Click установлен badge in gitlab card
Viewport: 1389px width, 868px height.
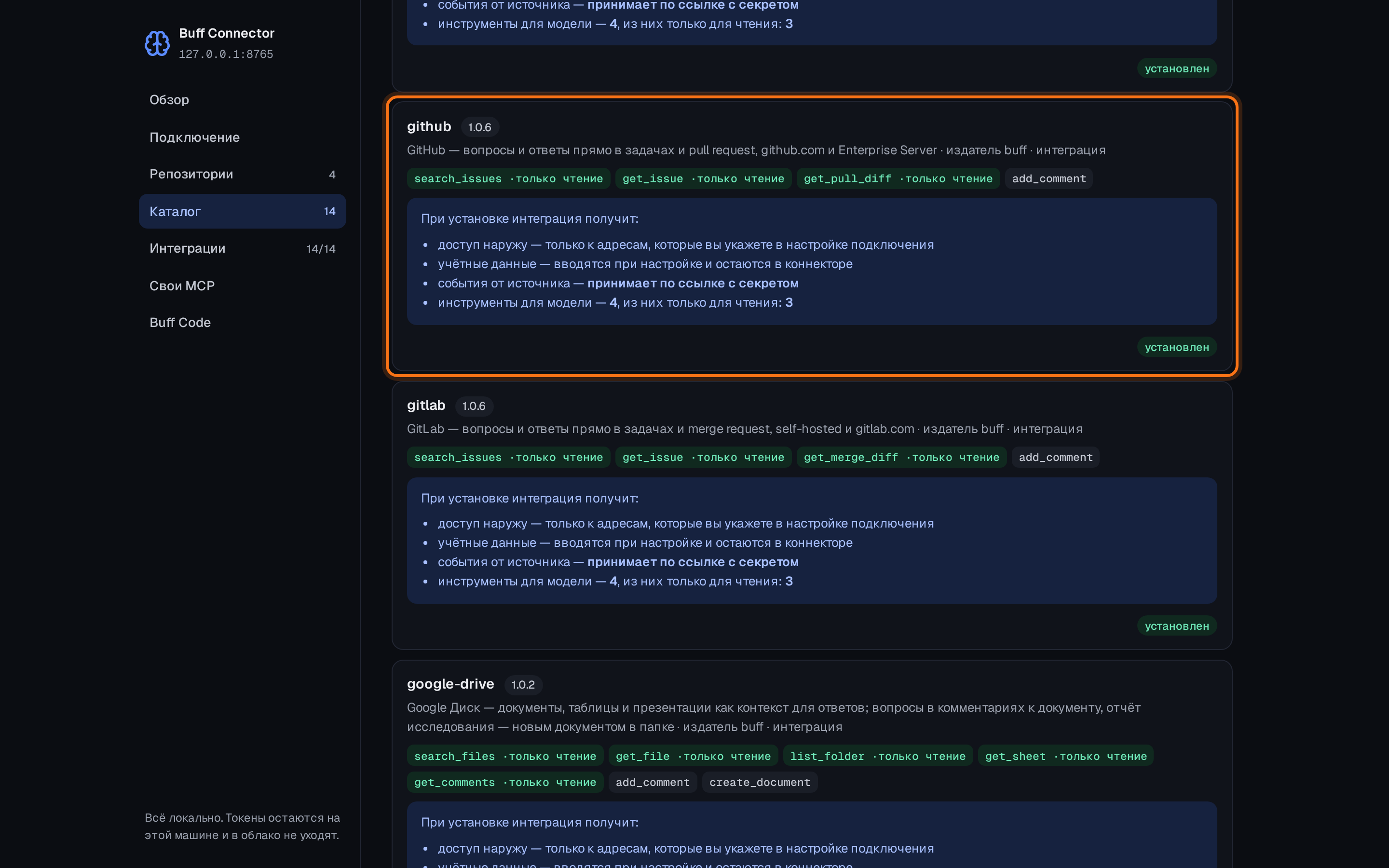pyautogui.click(x=1177, y=626)
